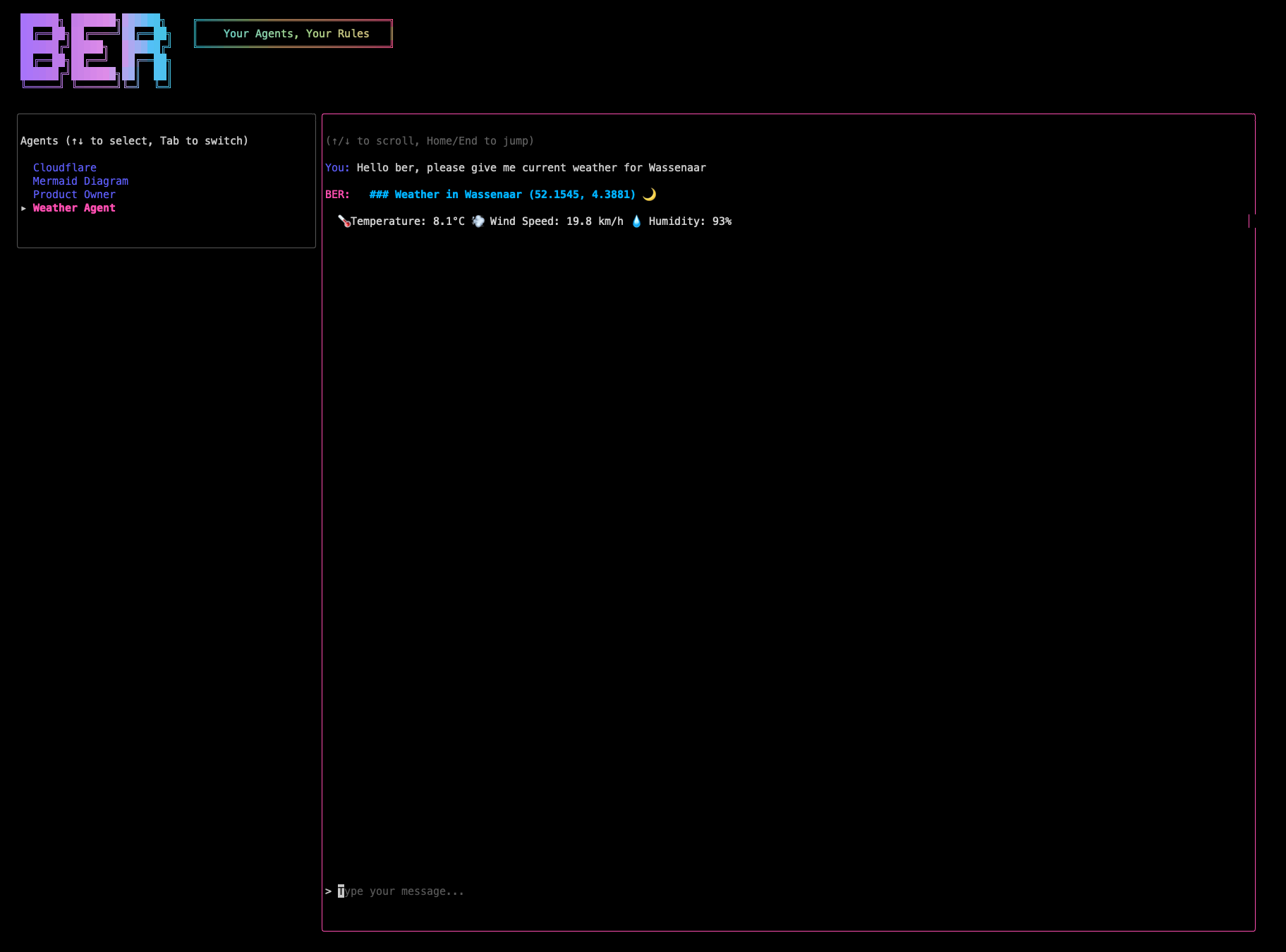
Task: Select the Cloudflare agent
Action: (x=64, y=168)
